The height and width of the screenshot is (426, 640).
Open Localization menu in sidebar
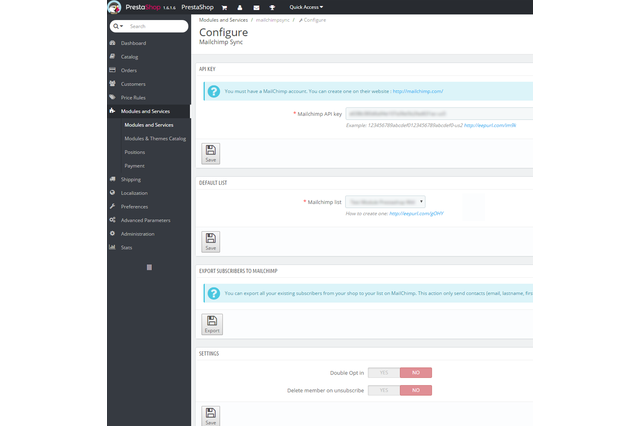point(134,193)
